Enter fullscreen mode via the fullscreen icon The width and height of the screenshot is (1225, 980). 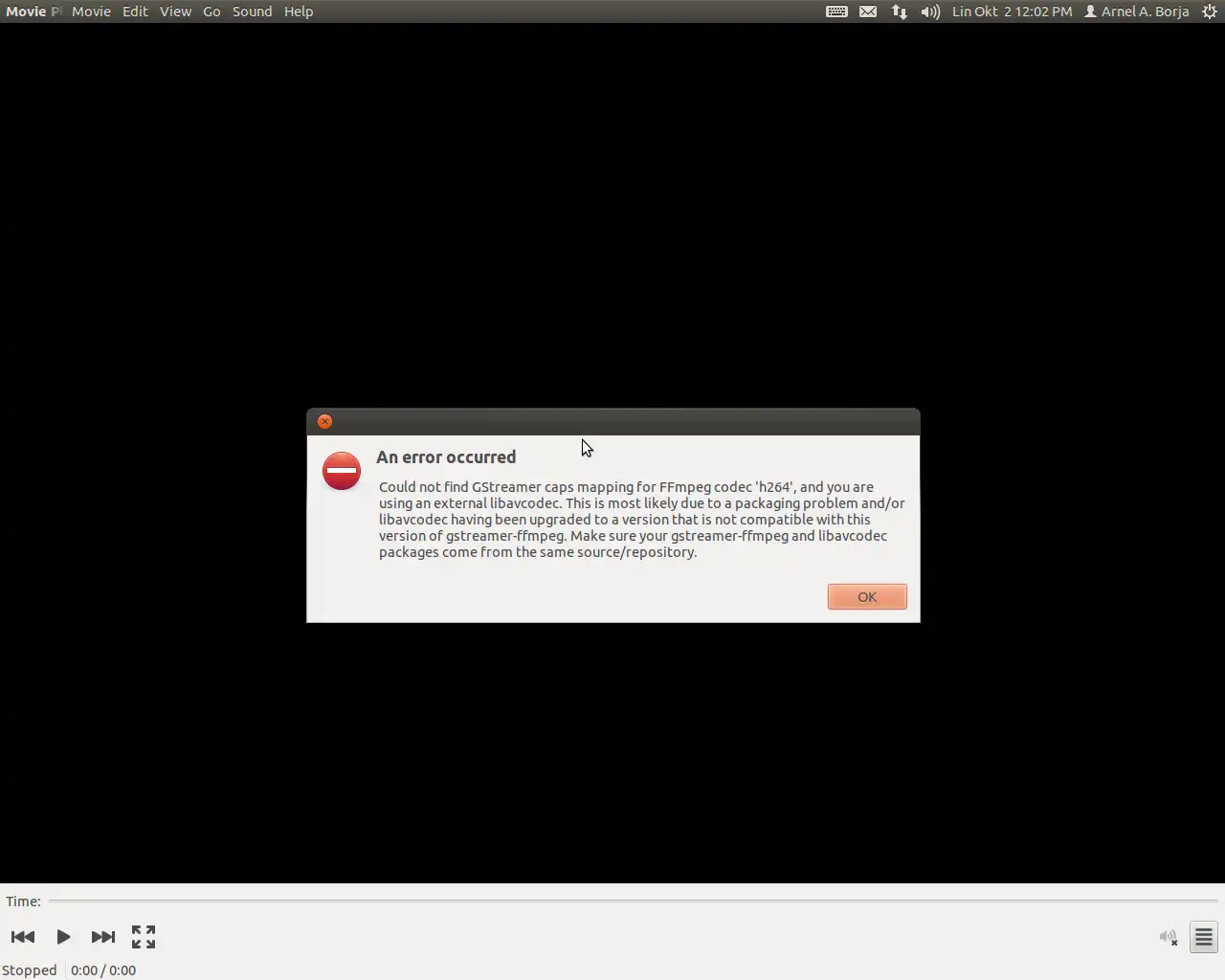144,937
